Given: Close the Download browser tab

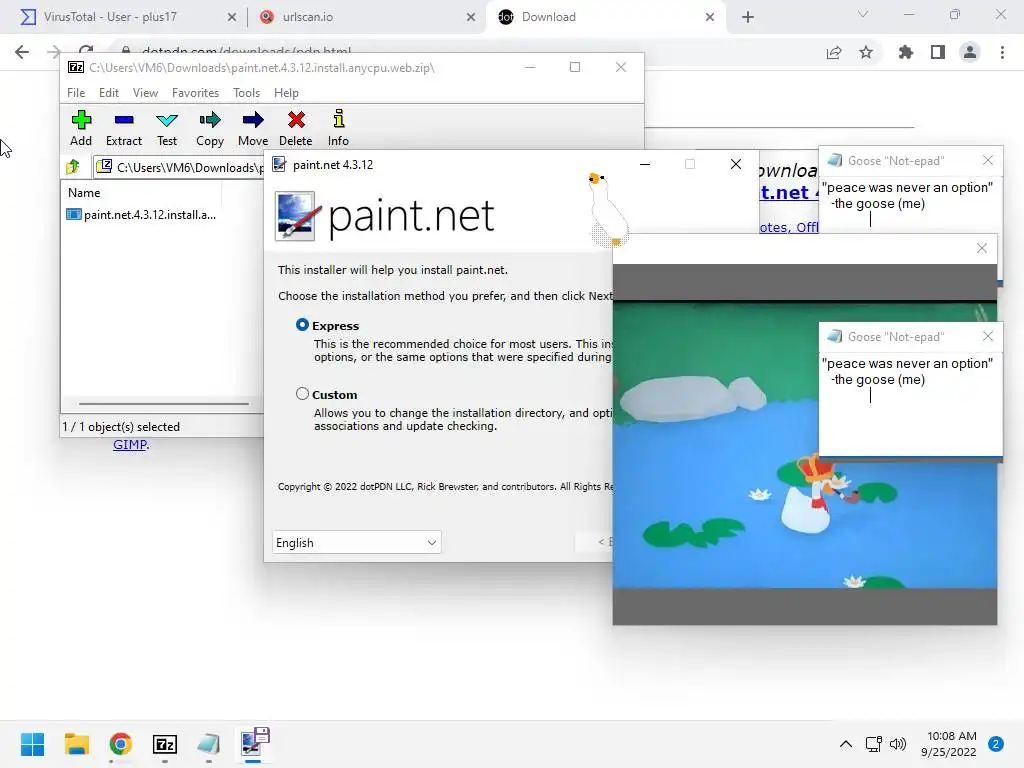Looking at the screenshot, I should point(710,17).
